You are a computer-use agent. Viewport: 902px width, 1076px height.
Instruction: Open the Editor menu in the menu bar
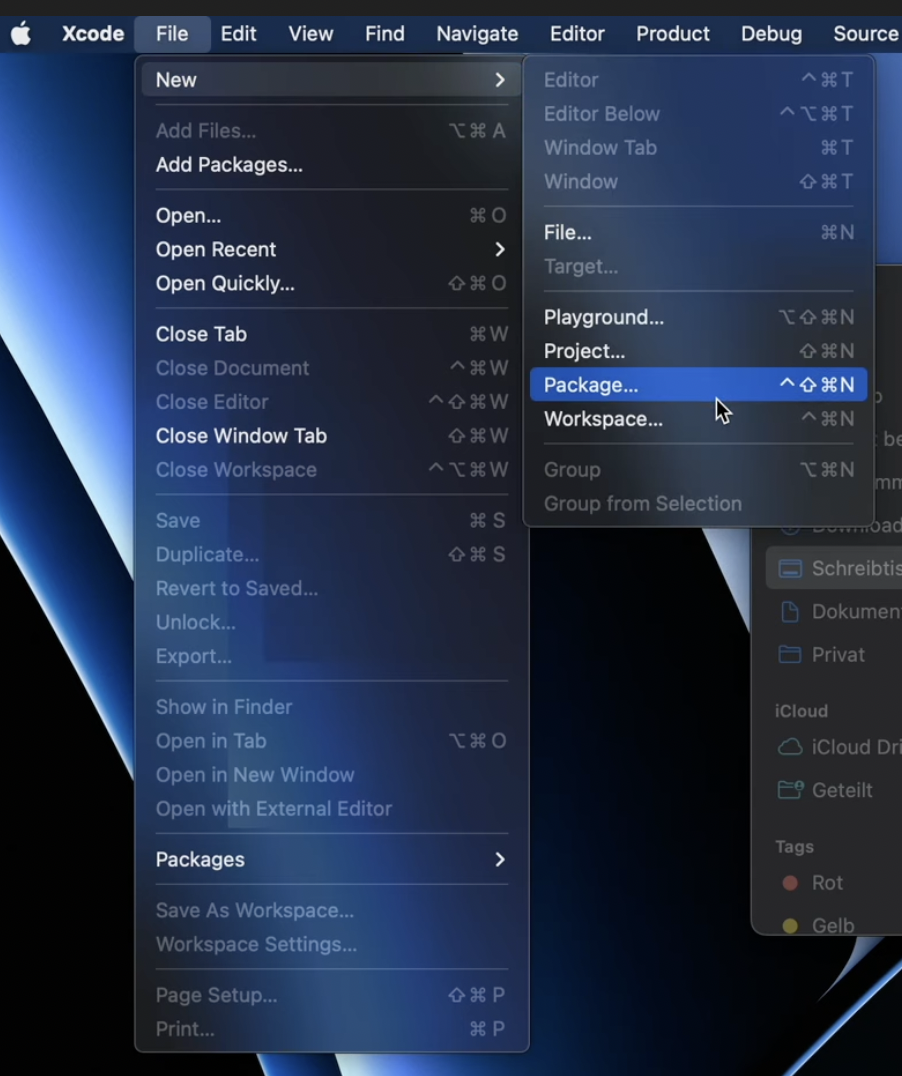(577, 34)
